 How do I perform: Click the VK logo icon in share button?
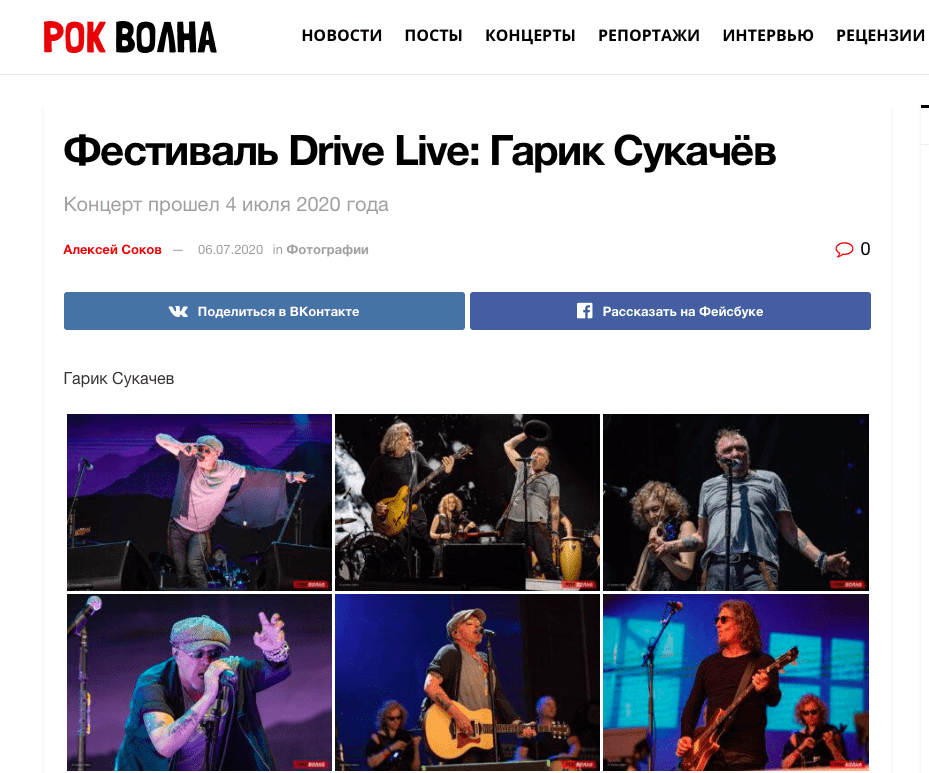(178, 311)
